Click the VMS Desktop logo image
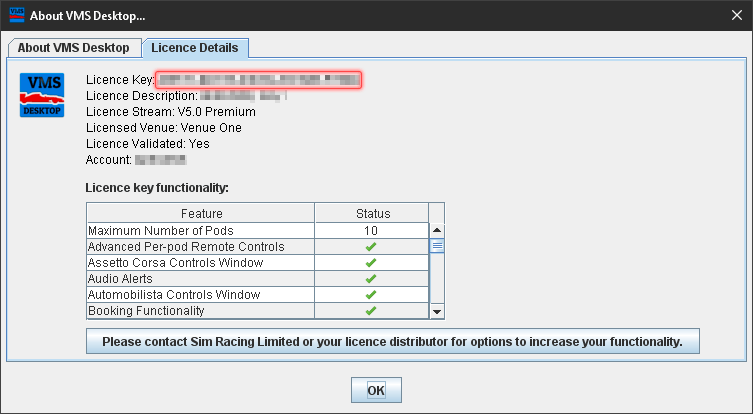753x414 pixels. pyautogui.click(x=42, y=95)
